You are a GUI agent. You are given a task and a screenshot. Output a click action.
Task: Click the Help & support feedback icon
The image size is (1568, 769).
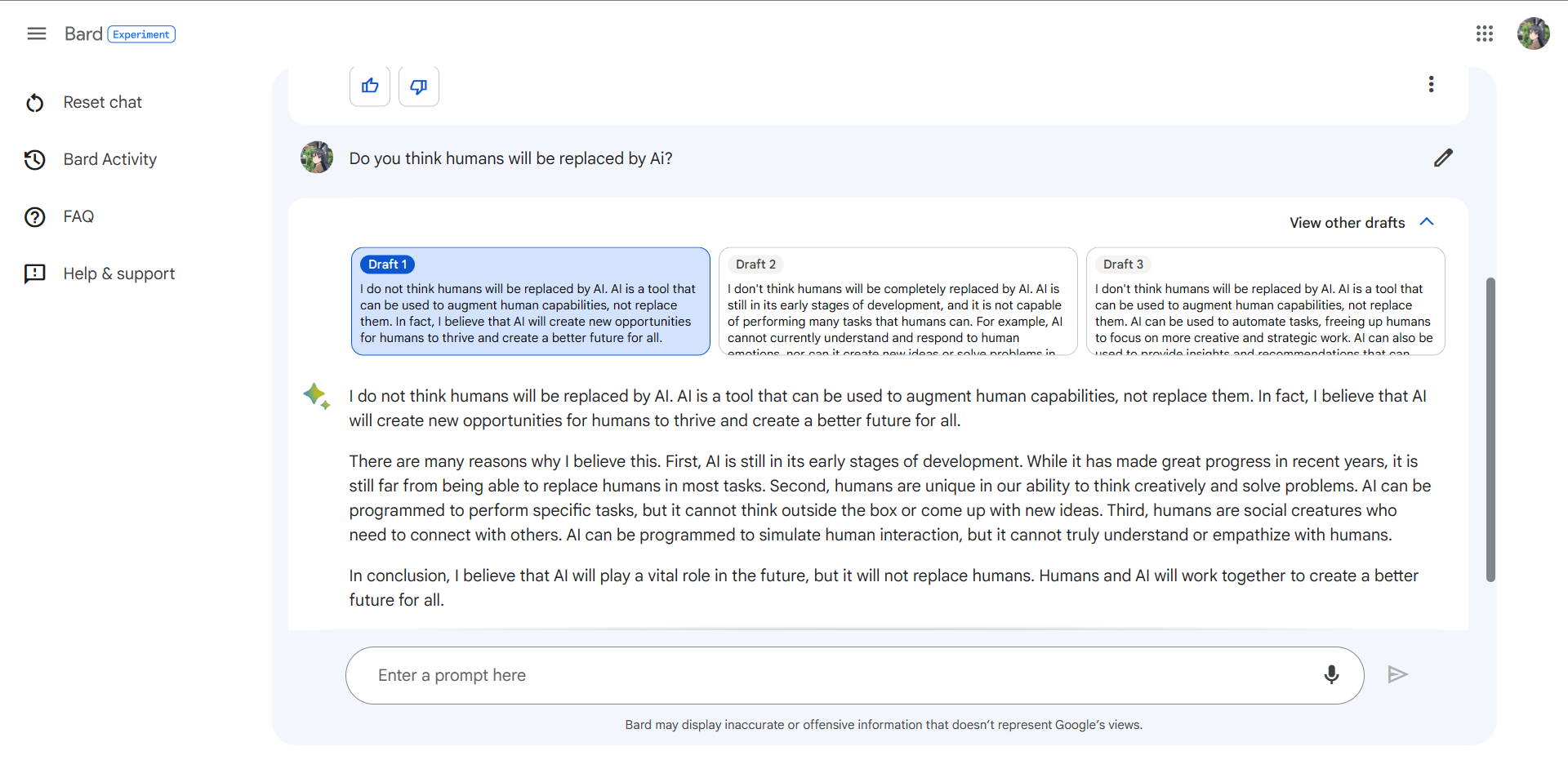click(x=35, y=274)
